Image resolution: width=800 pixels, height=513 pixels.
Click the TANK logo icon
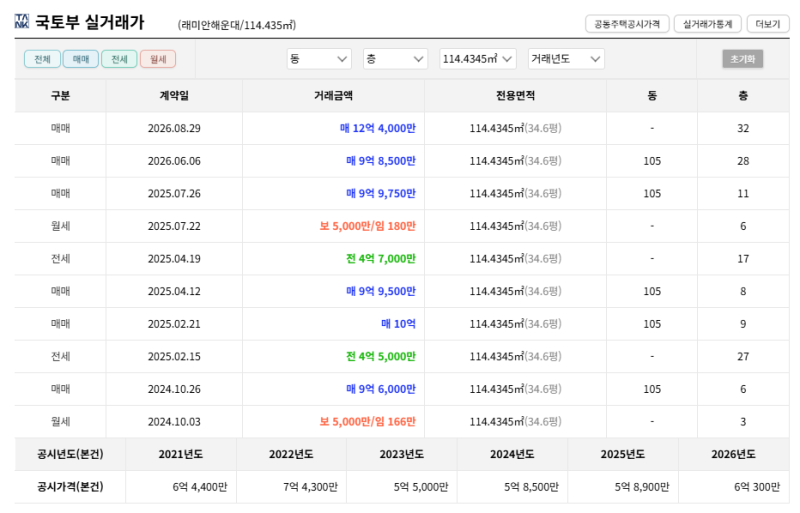tap(22, 21)
